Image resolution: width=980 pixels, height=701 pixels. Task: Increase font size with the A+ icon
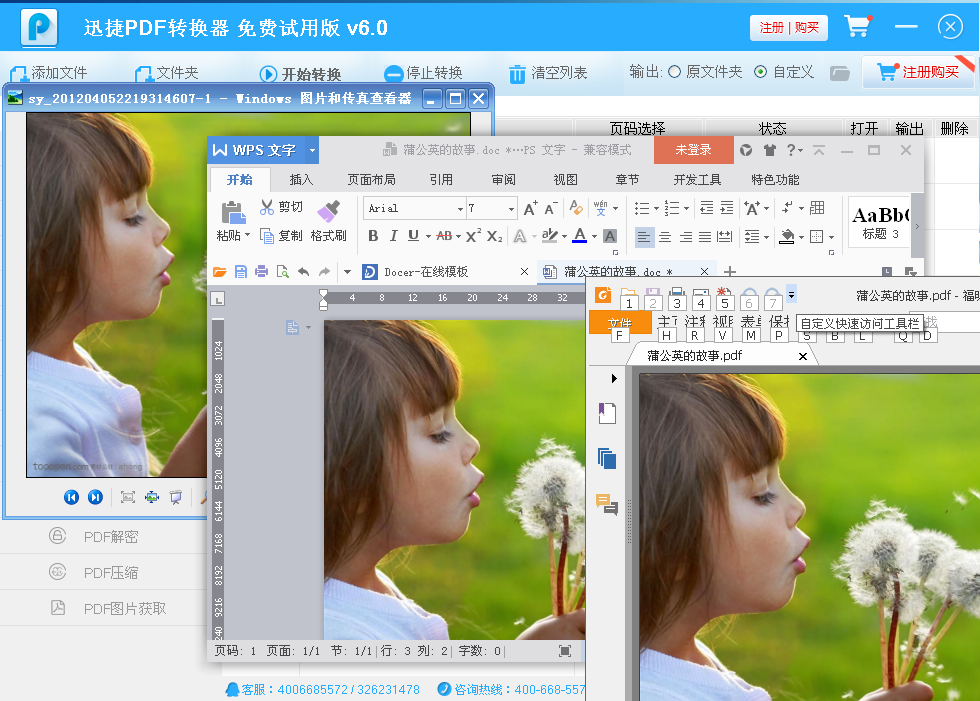[530, 209]
